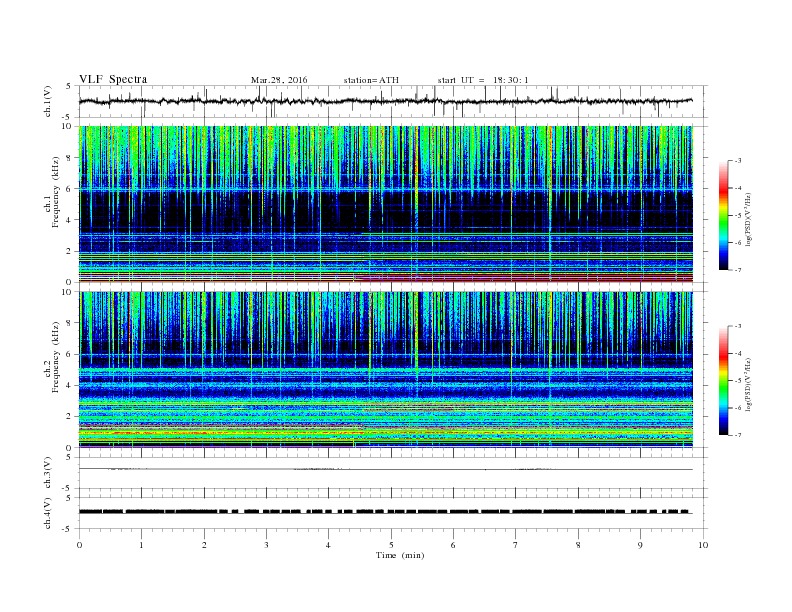The height and width of the screenshot is (612, 792).
Task: Click the time axis tick label "7"
Action: click(516, 545)
